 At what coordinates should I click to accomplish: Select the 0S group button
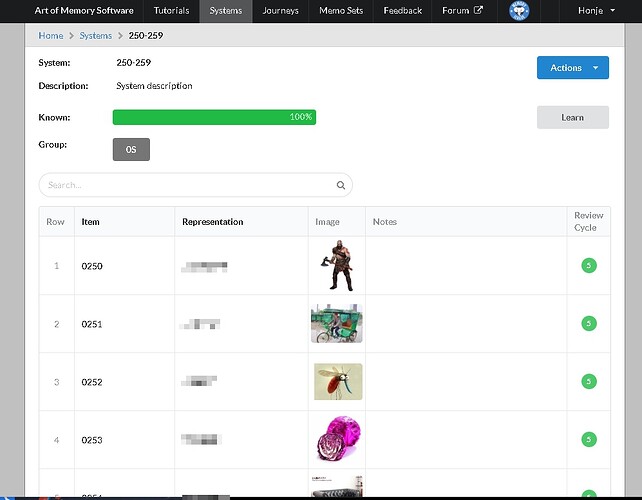[131, 149]
